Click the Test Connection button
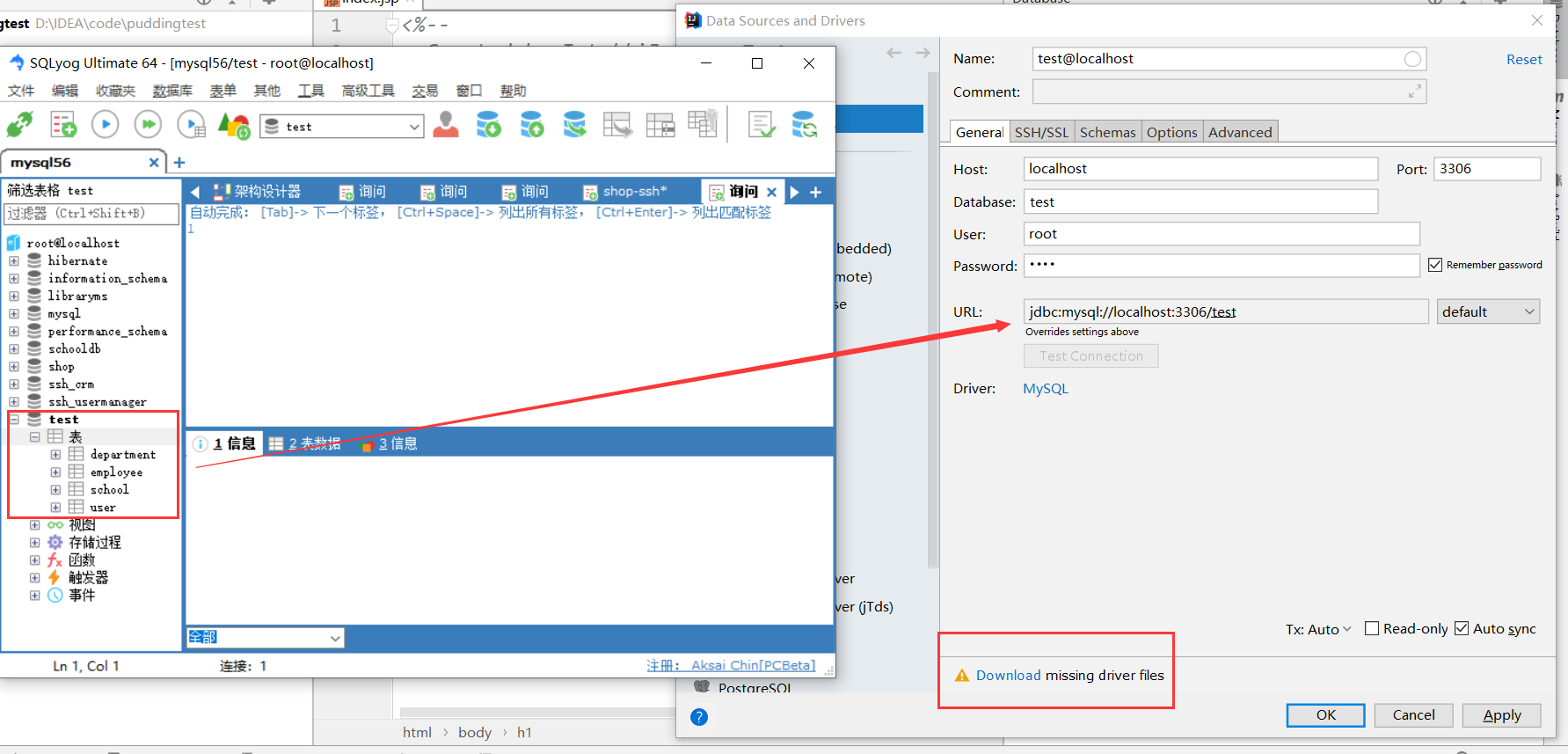The width and height of the screenshot is (1568, 754). pos(1090,356)
